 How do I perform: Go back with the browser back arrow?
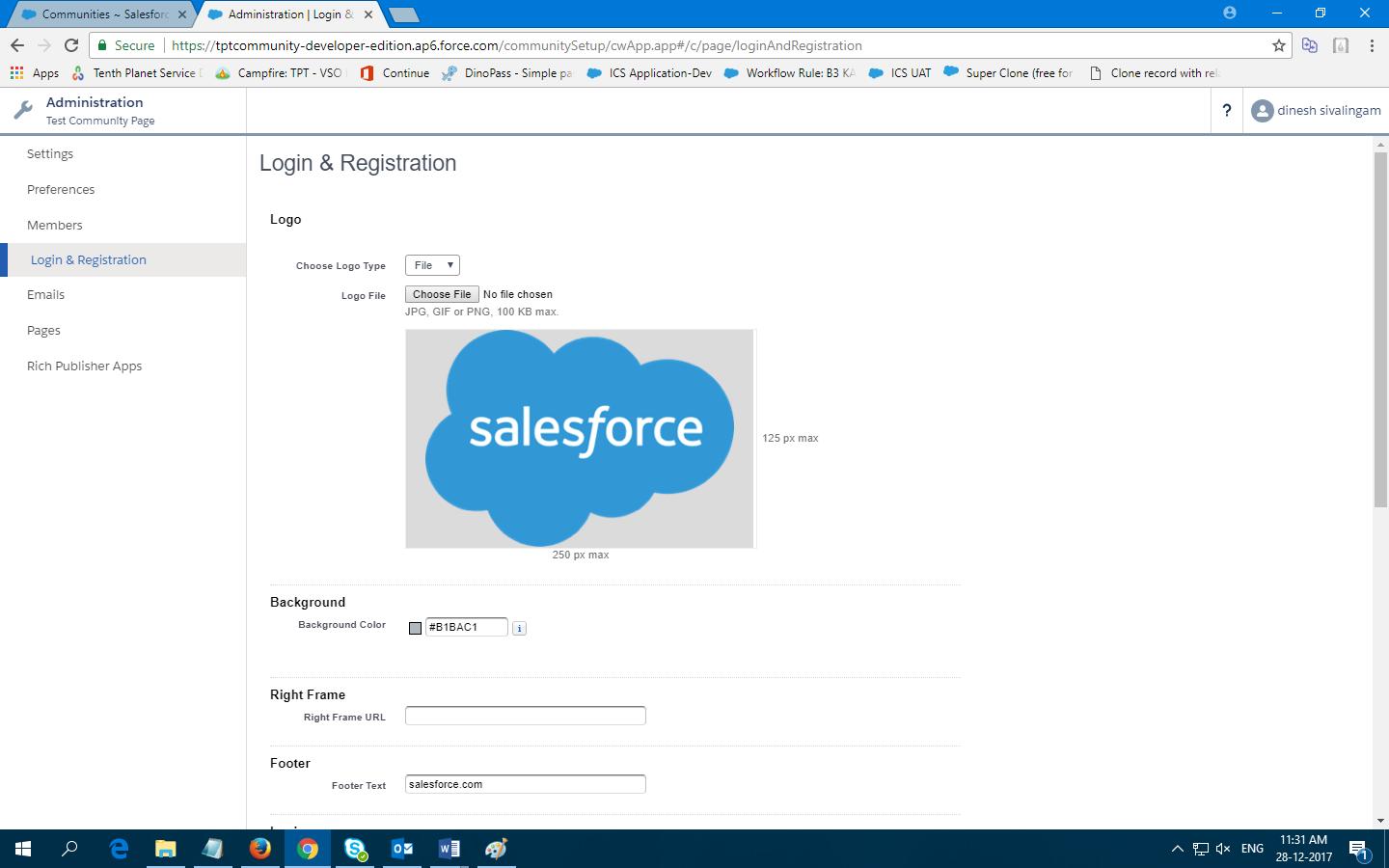pyautogui.click(x=17, y=45)
